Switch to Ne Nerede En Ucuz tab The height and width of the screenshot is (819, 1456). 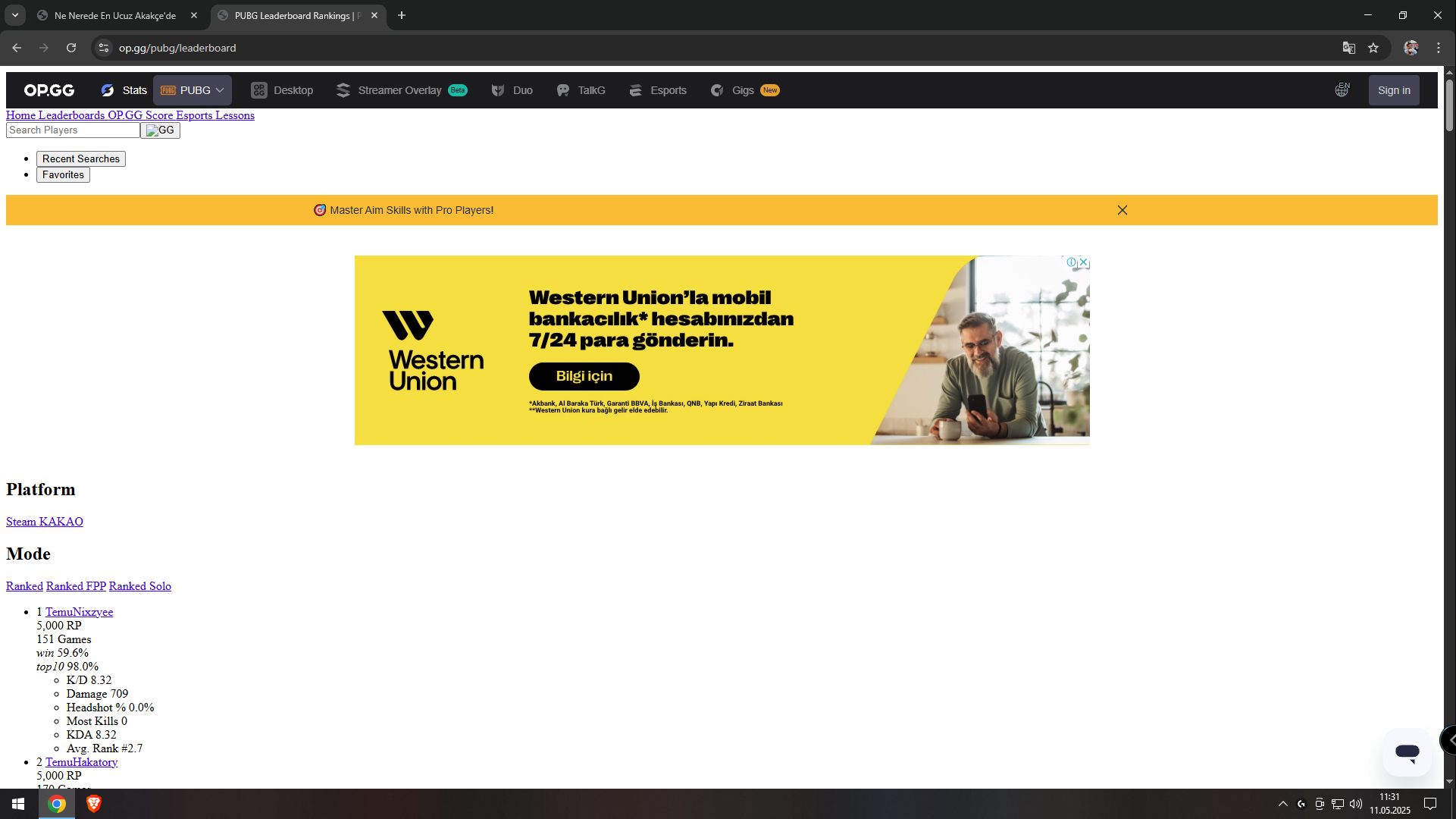click(115, 15)
